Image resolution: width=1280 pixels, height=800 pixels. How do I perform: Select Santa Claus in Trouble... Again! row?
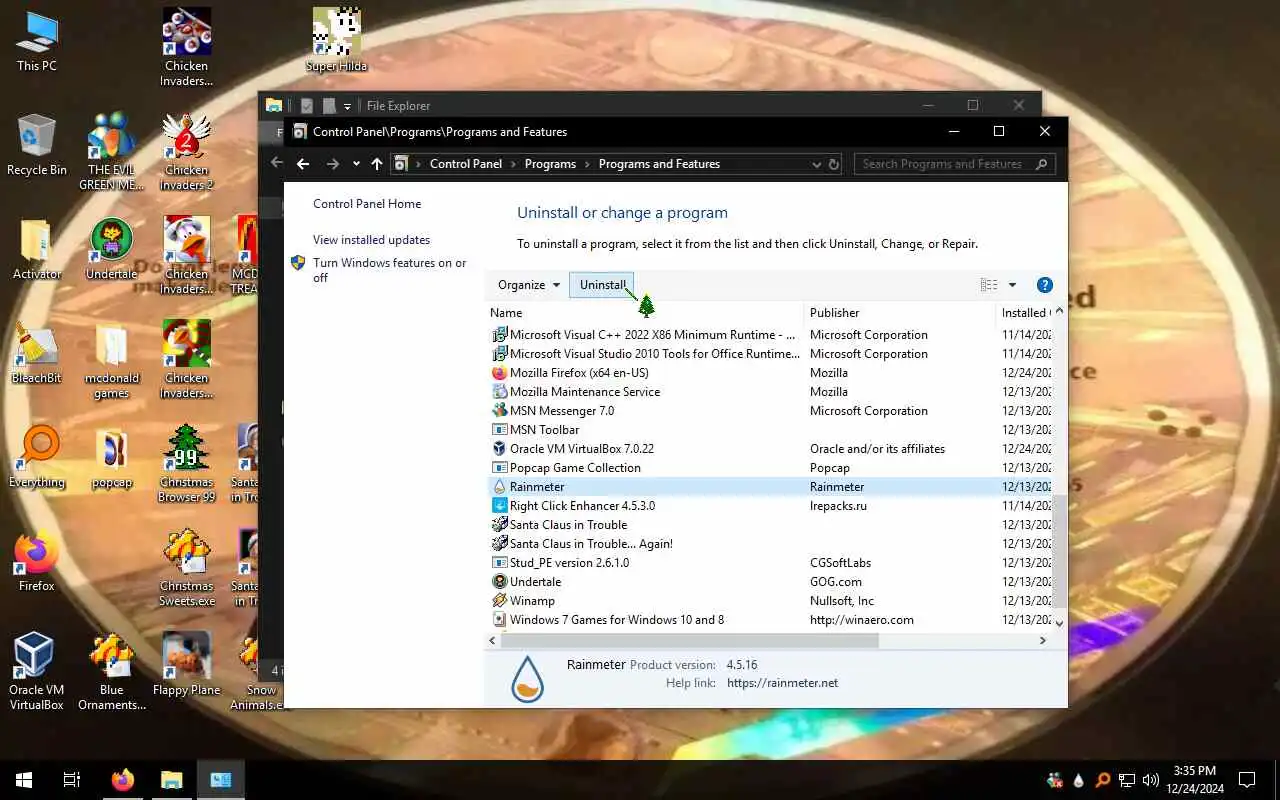(x=770, y=544)
